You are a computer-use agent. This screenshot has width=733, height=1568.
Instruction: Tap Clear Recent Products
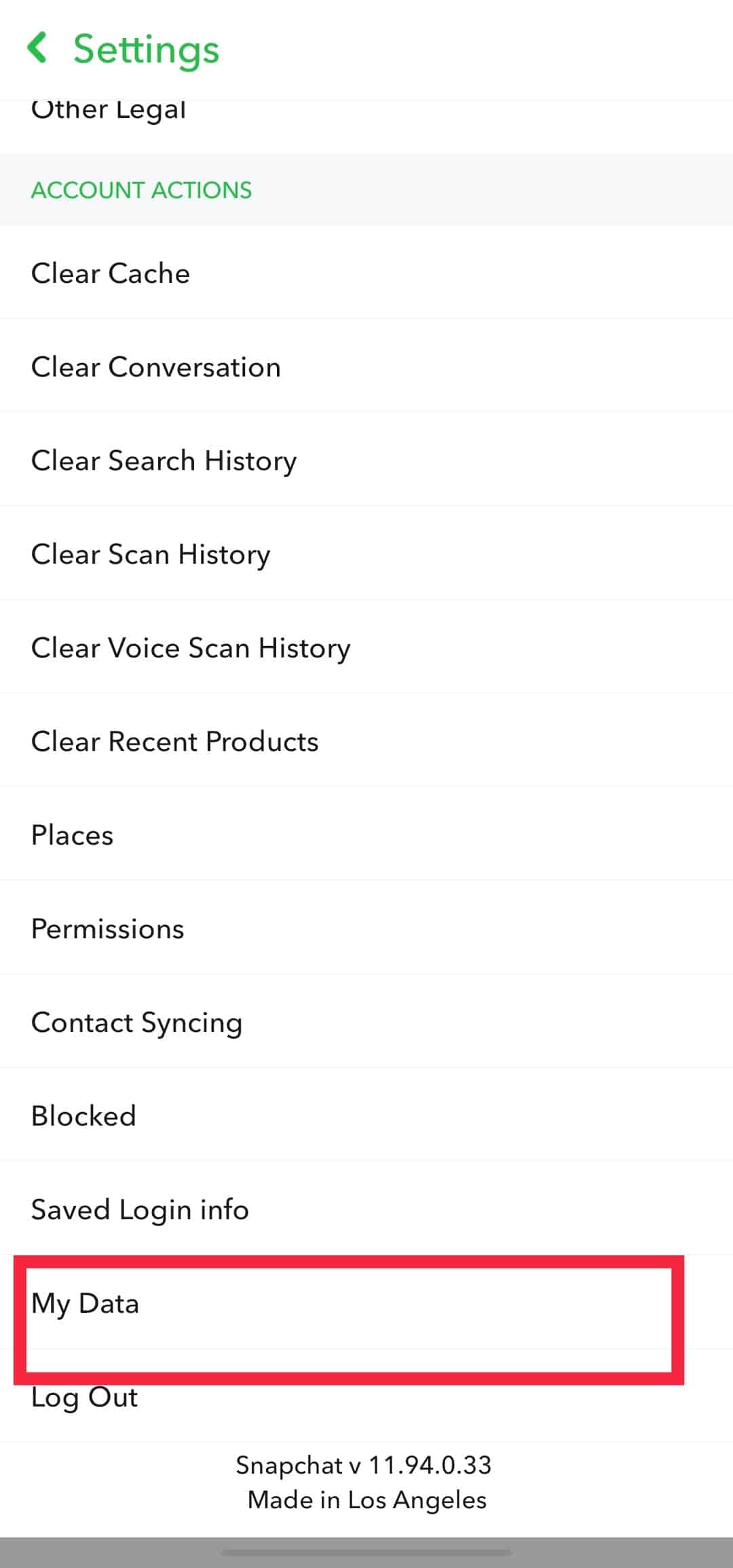(175, 742)
